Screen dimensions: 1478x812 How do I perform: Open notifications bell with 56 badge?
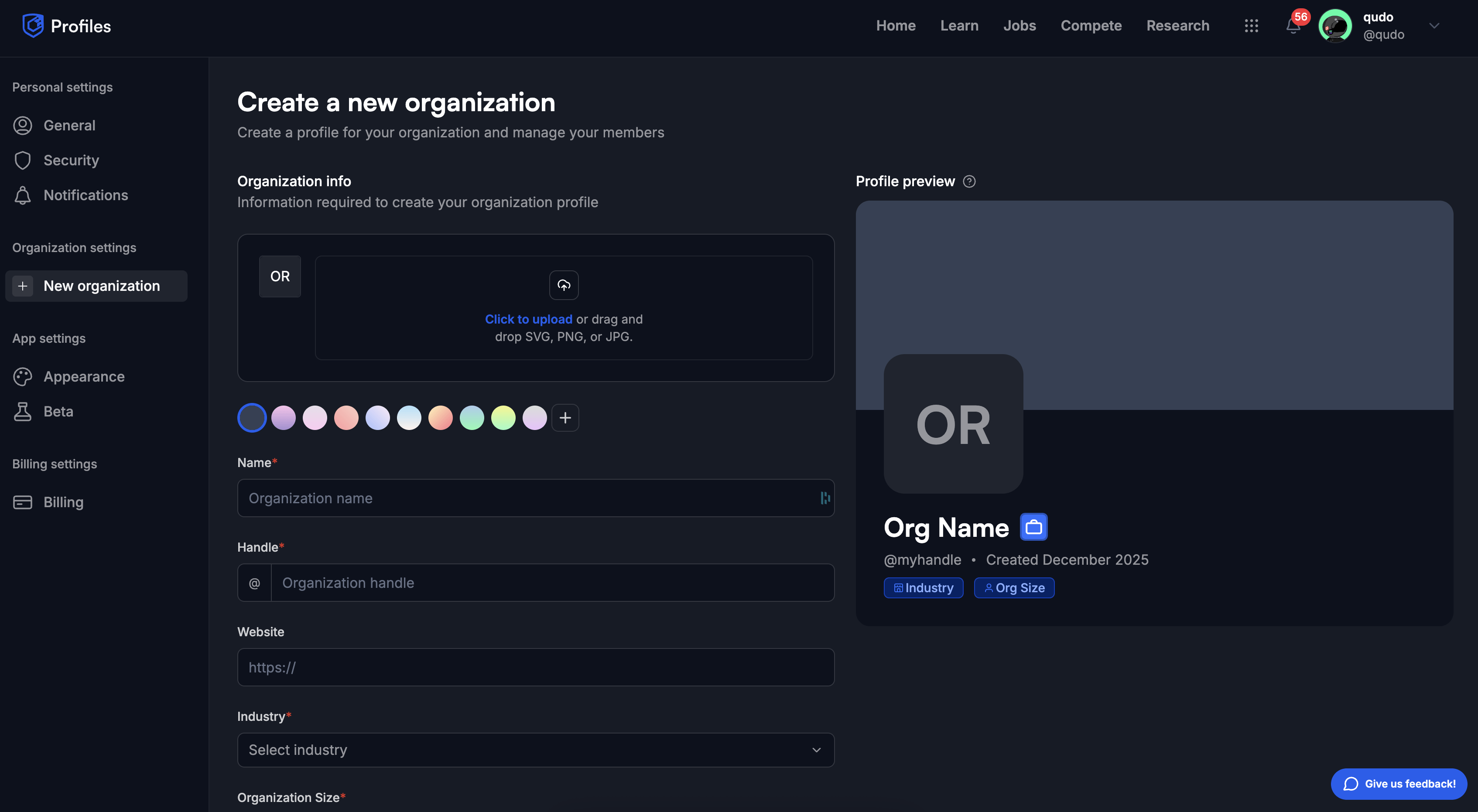[1293, 26]
